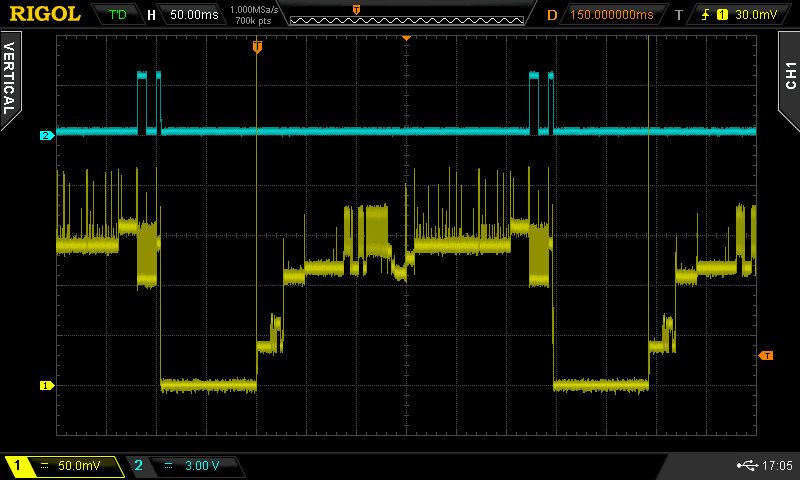Select channel 1 label at bottom

click(17, 465)
